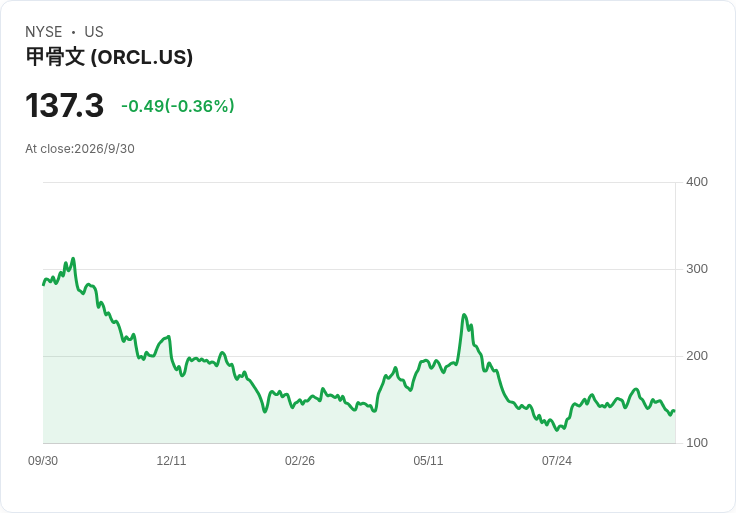
Task: Click the 200 price axis label
Action: 697,356
